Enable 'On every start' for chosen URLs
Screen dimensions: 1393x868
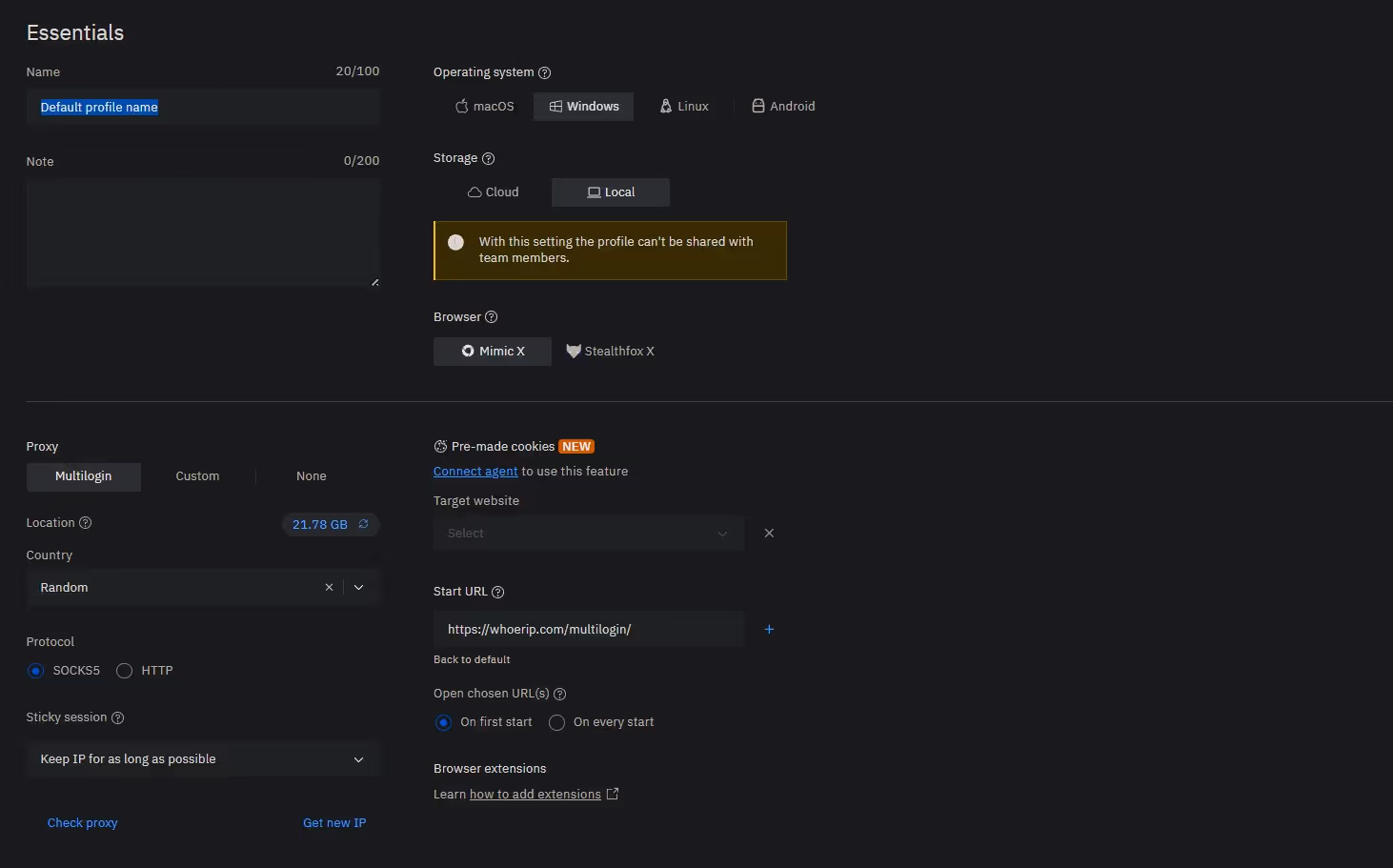pyautogui.click(x=556, y=722)
